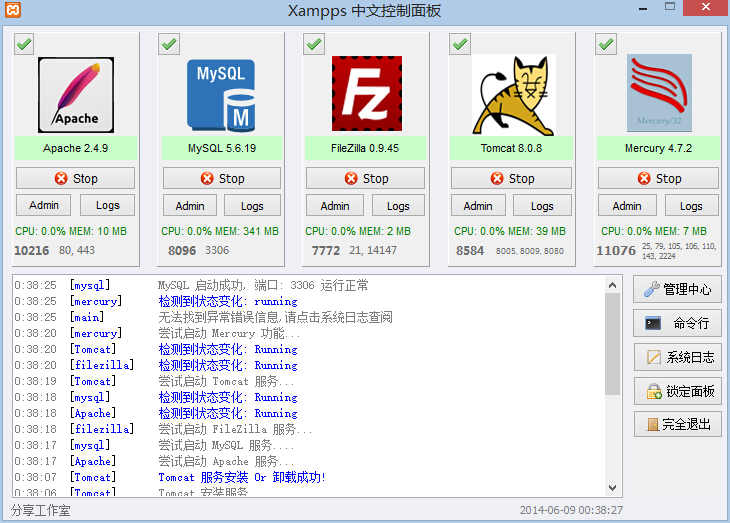Click the 完全退出 exit button

click(x=677, y=424)
